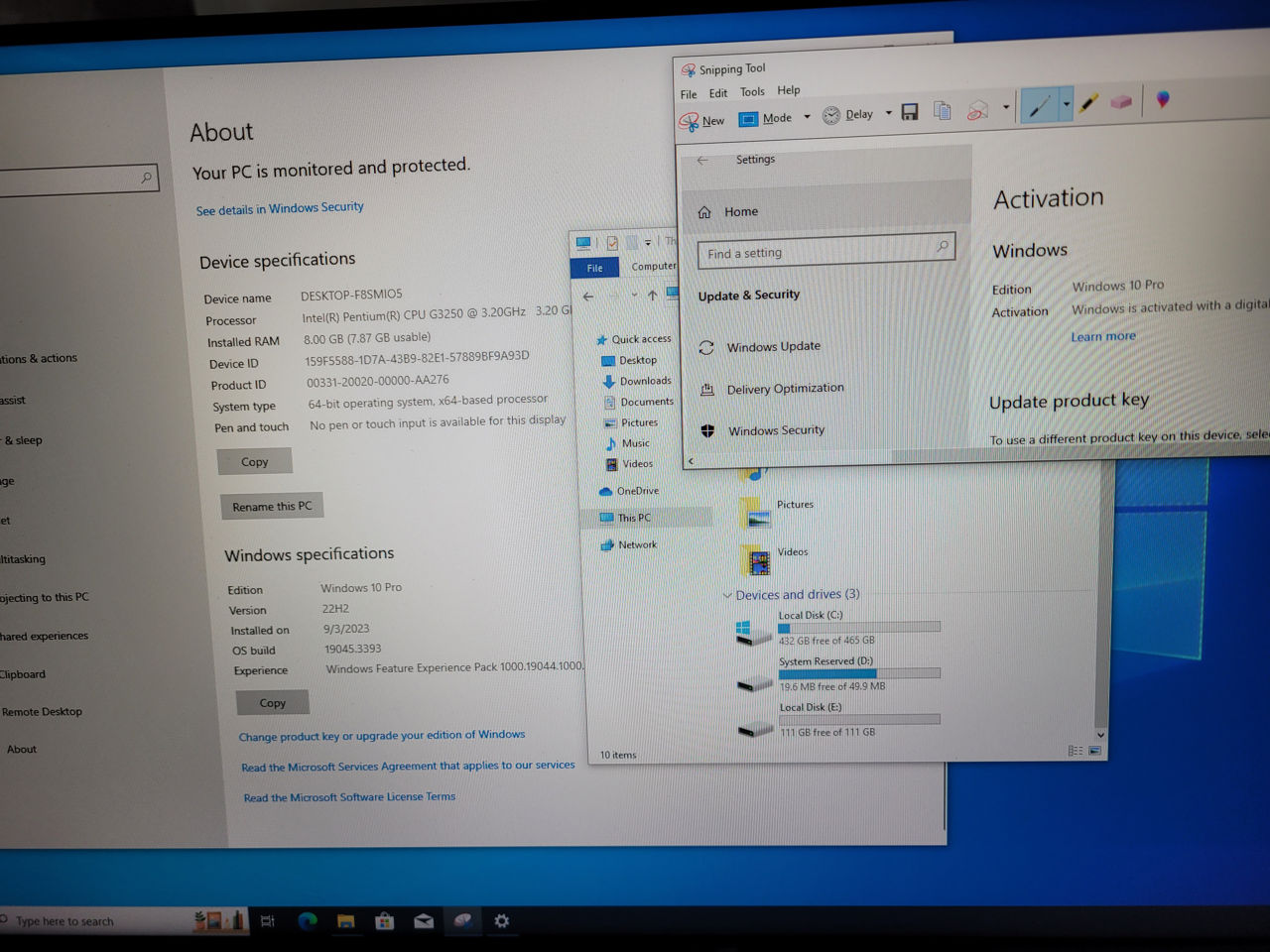Open recent locations dropdown in File Explorer
Viewport: 1270px width, 952px height.
634,296
